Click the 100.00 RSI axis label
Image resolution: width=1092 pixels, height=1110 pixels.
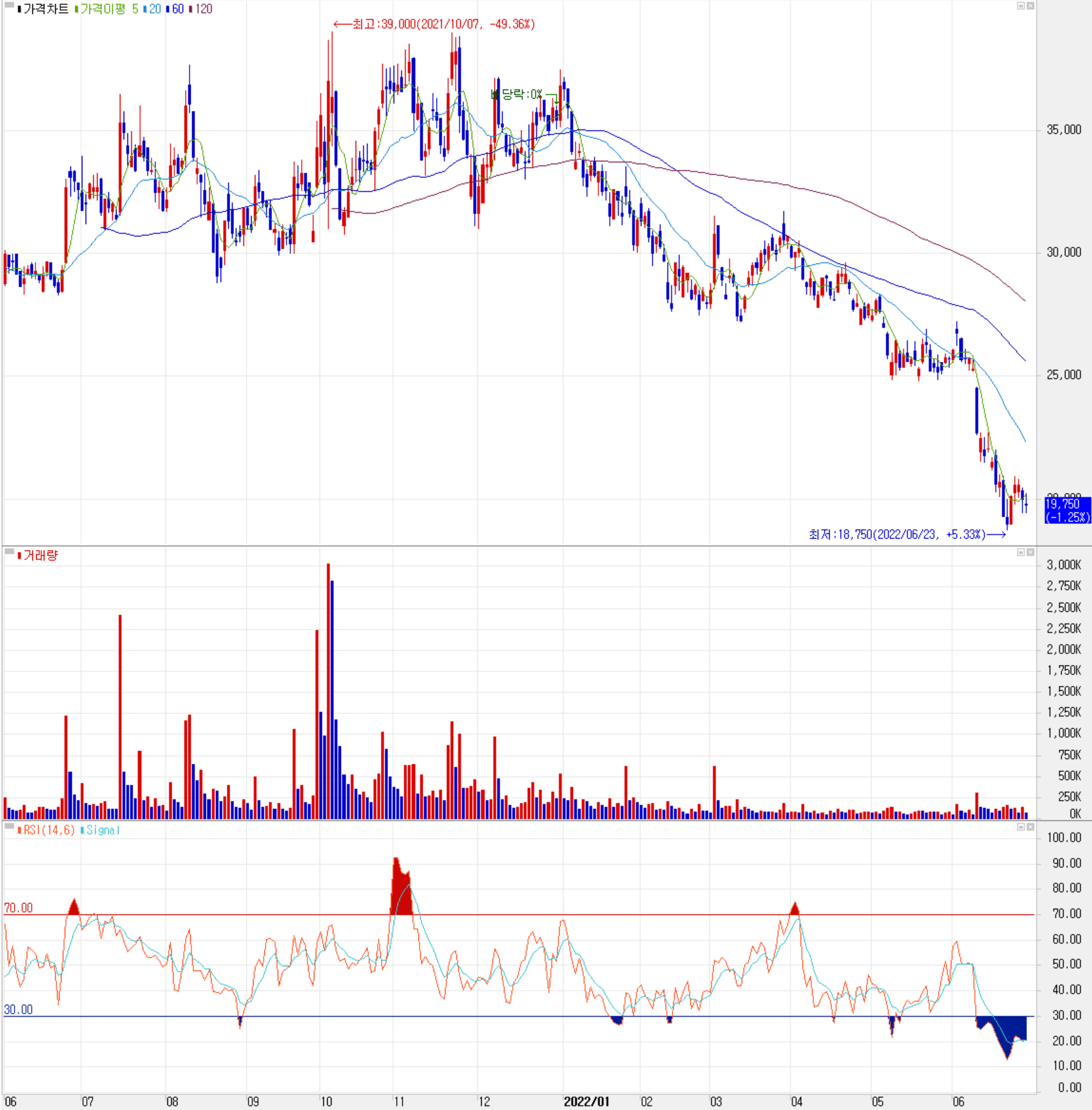tap(1064, 838)
